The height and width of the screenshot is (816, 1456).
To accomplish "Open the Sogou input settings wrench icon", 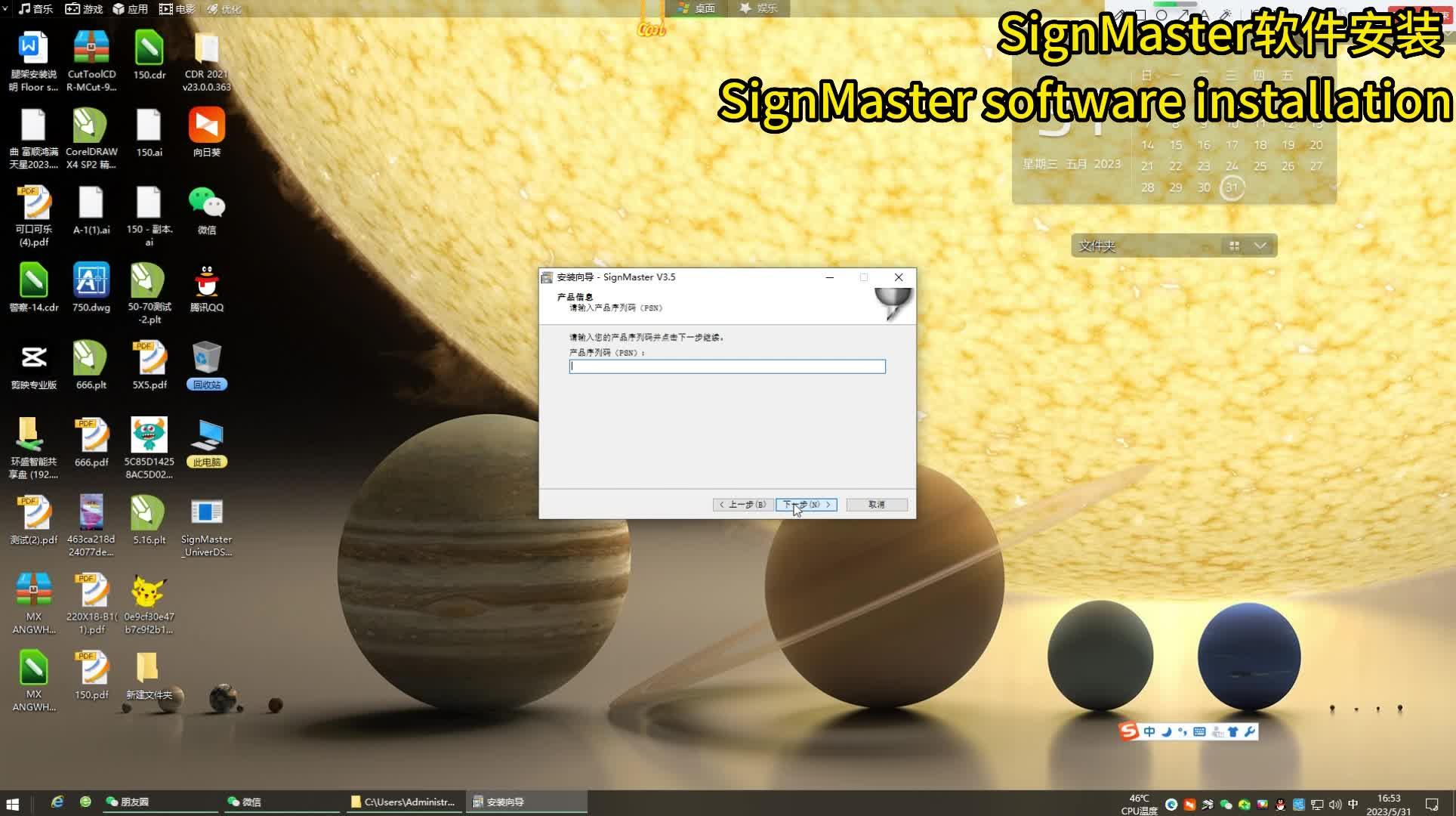I will pyautogui.click(x=1250, y=731).
